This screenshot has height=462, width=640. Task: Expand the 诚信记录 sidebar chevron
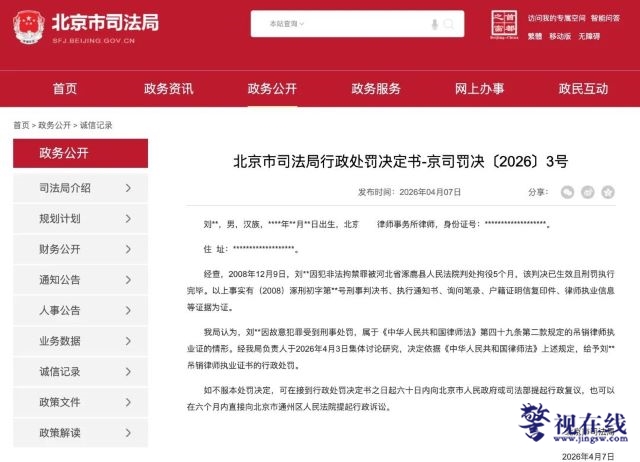pos(128,372)
